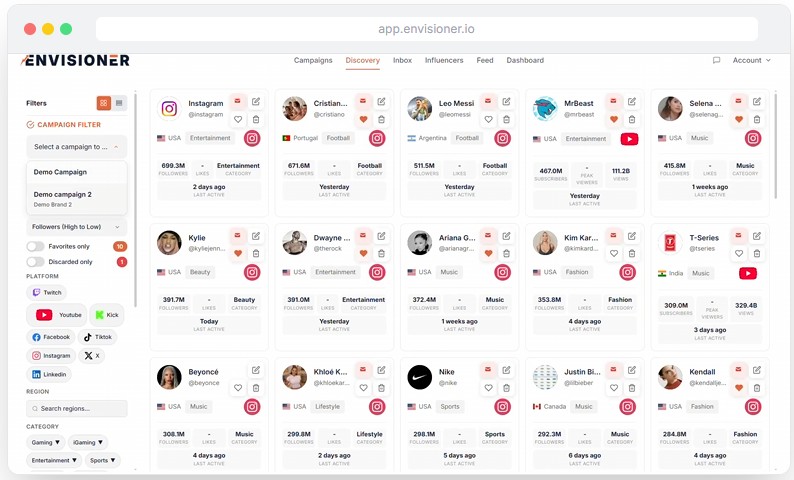Screen dimensions: 794x480
Task: Expand the Account menu
Action: click(751, 60)
